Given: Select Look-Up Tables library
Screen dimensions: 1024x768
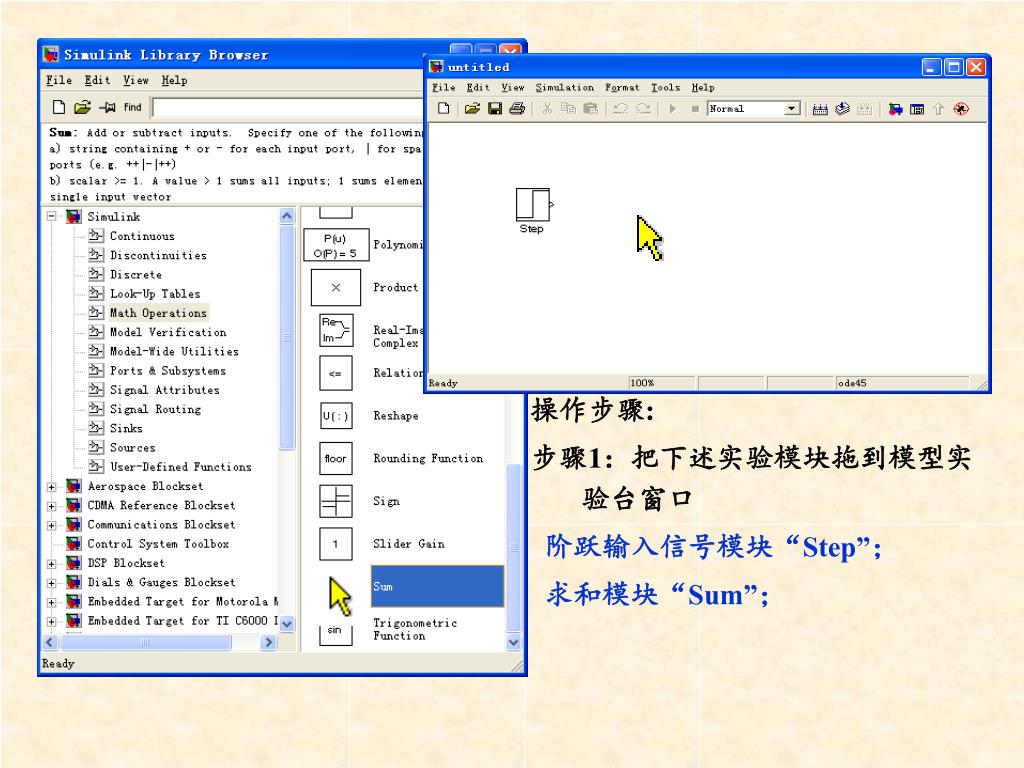Looking at the screenshot, I should click(x=155, y=294).
